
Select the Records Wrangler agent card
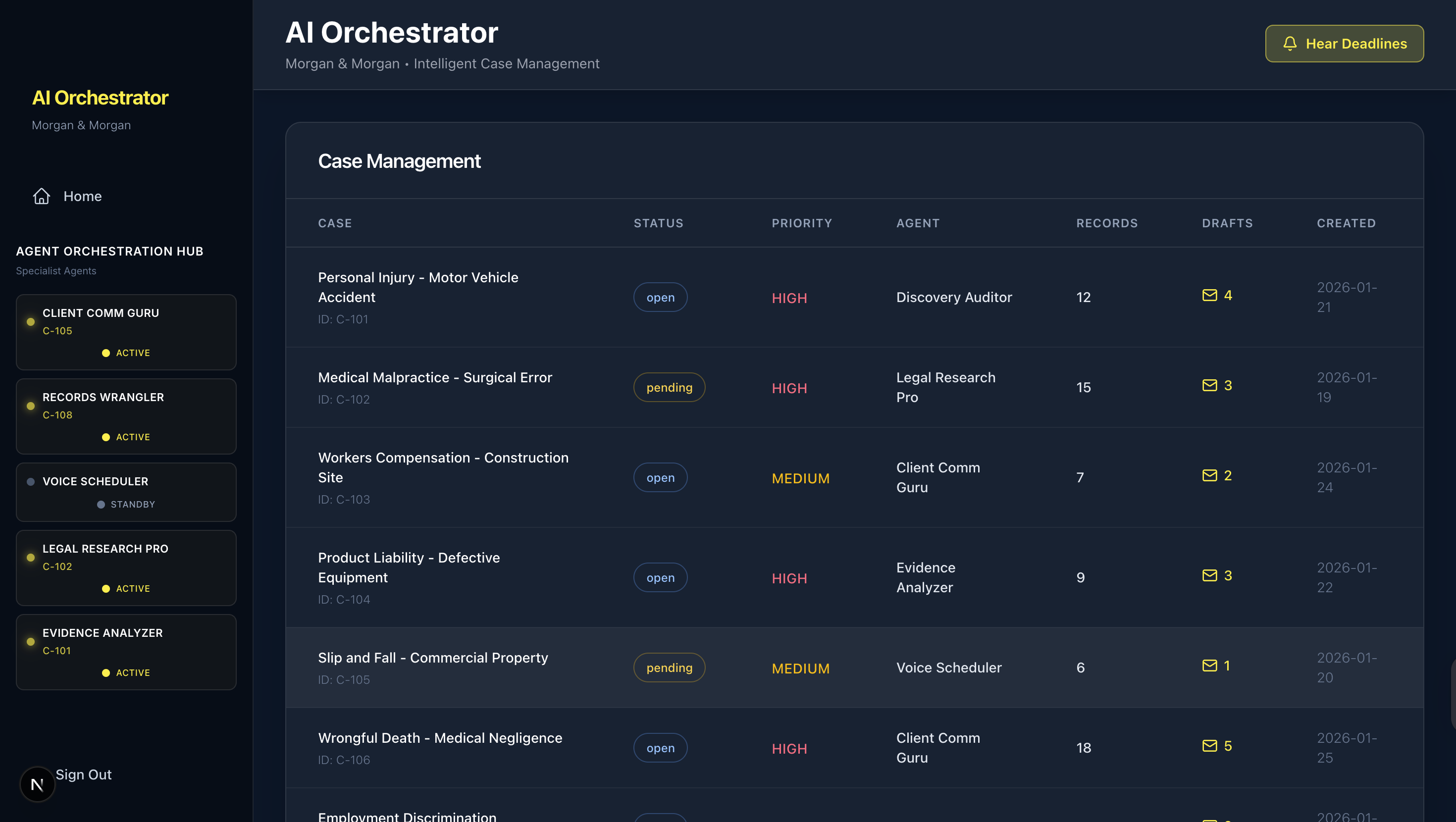point(126,416)
